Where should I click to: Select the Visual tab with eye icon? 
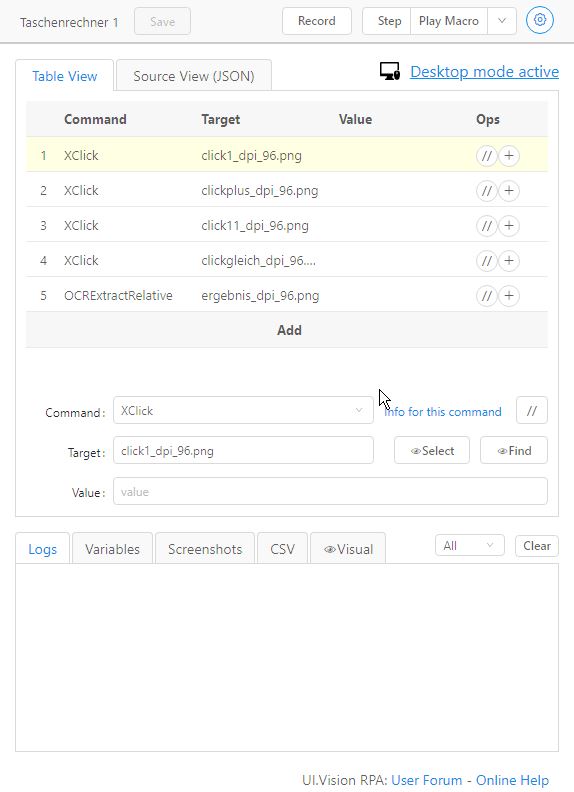coord(348,549)
